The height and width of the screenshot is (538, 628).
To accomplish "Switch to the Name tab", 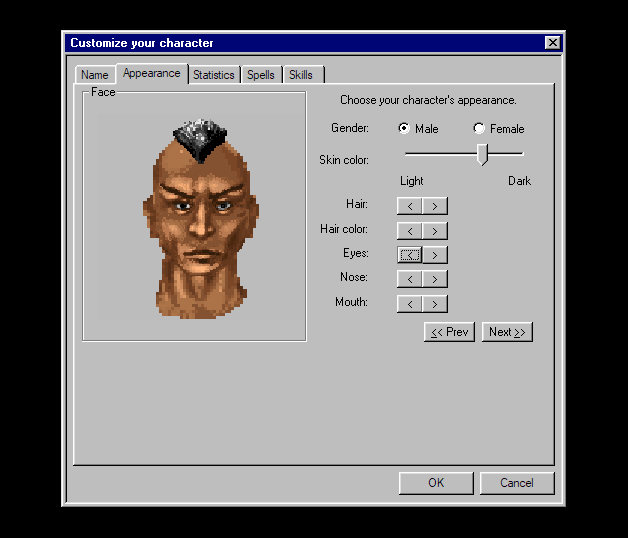I will (95, 75).
